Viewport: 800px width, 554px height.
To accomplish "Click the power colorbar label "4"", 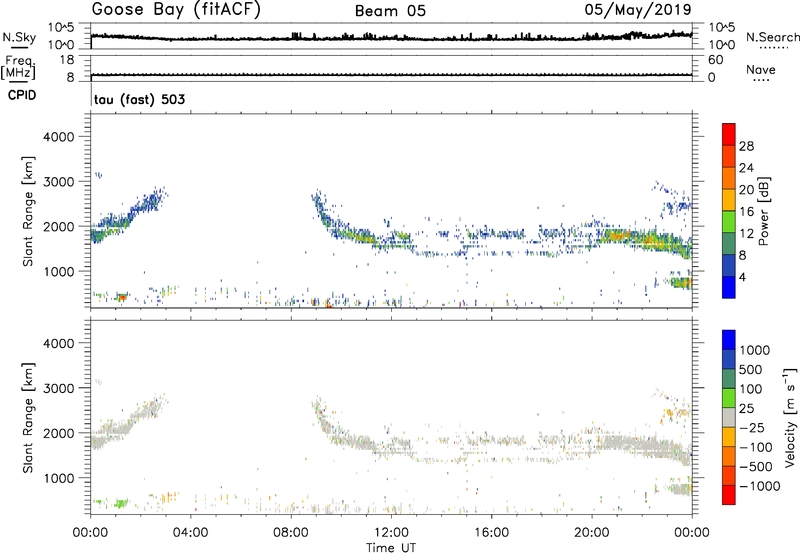I will pos(742,277).
